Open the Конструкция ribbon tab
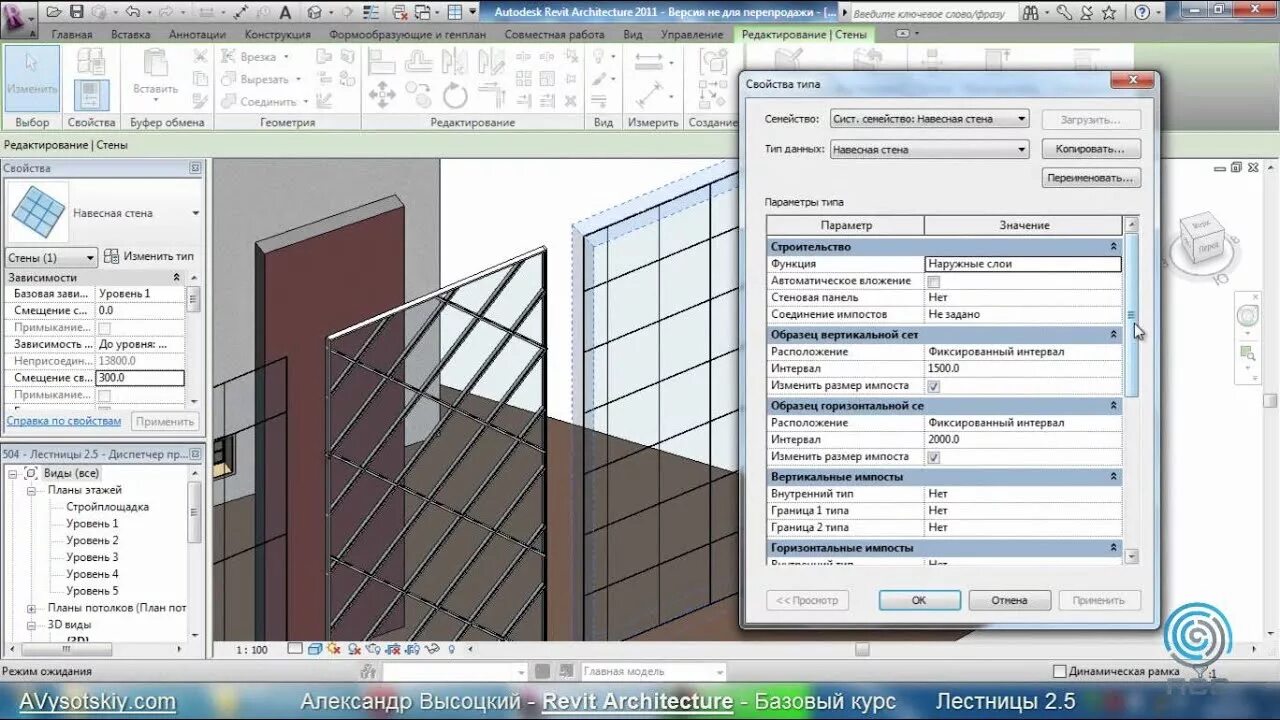Image resolution: width=1280 pixels, height=720 pixels. (x=278, y=34)
